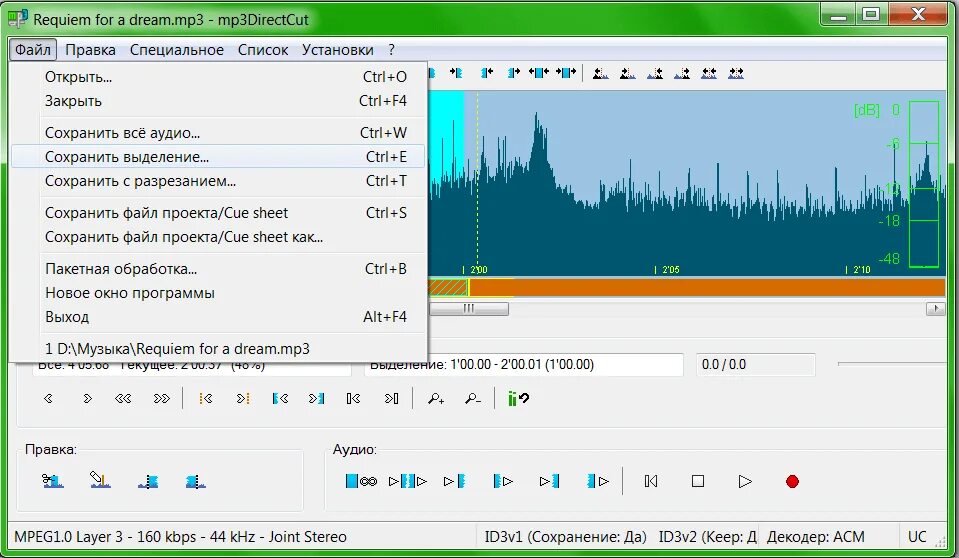
Task: Choose Закрыть in the File menu
Action: click(x=218, y=100)
